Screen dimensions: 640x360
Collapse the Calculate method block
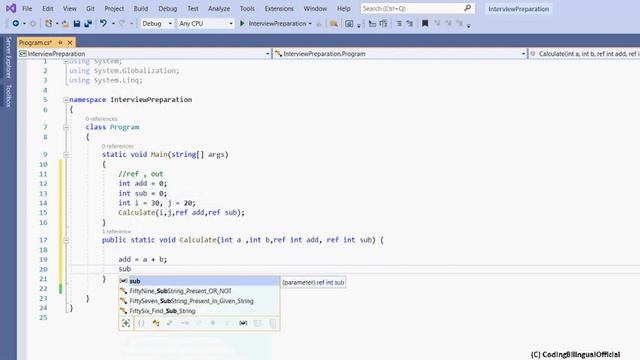coord(66,240)
